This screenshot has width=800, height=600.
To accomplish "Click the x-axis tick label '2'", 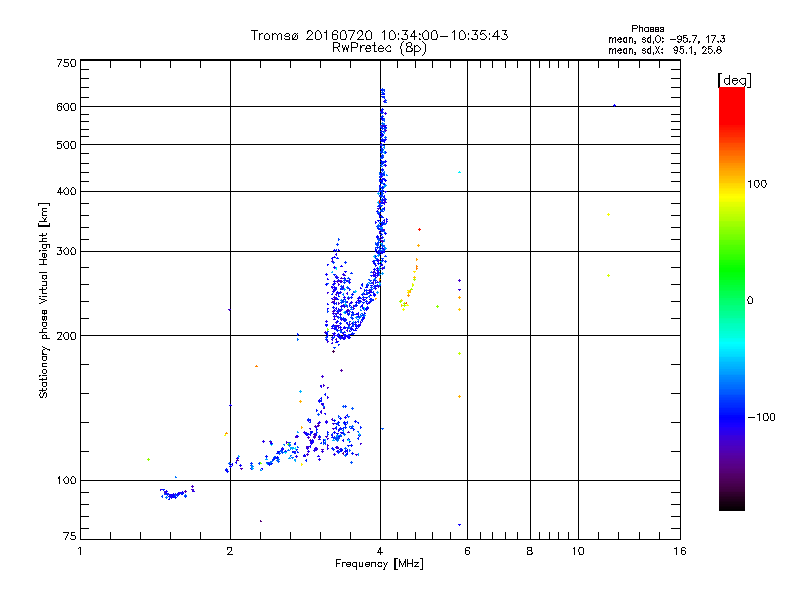I will (230, 551).
